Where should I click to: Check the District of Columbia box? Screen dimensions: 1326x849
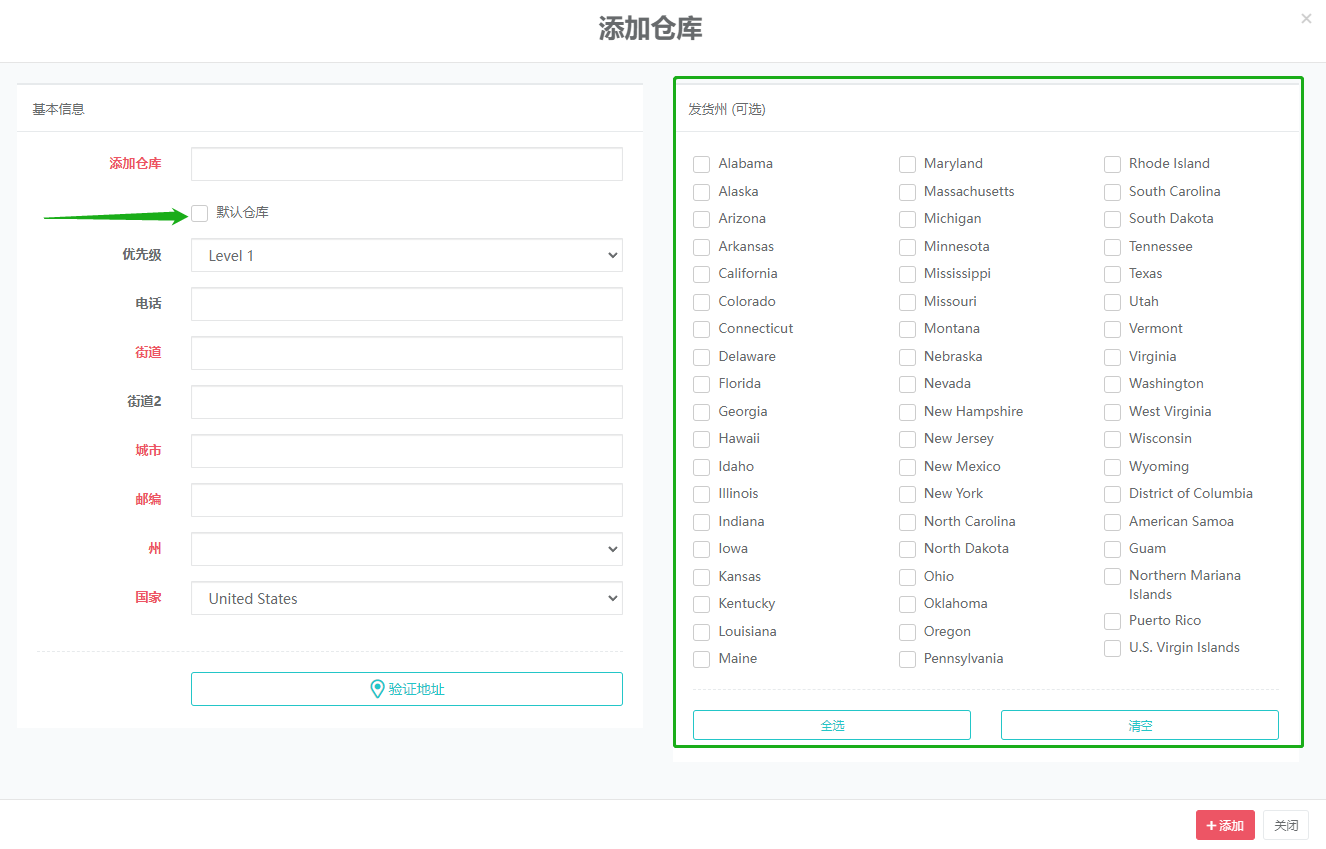(x=1112, y=494)
